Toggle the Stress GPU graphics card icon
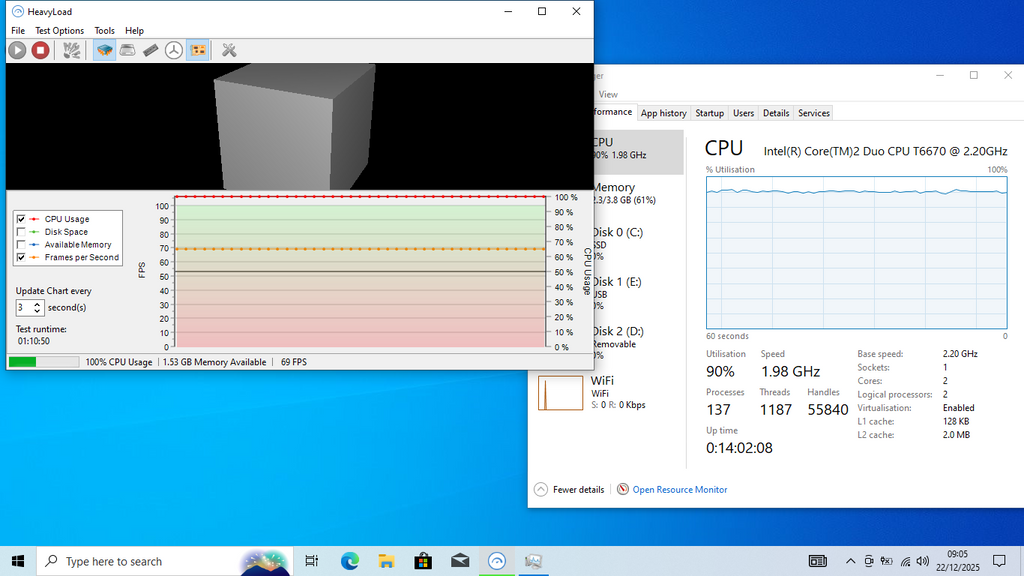 click(x=198, y=50)
